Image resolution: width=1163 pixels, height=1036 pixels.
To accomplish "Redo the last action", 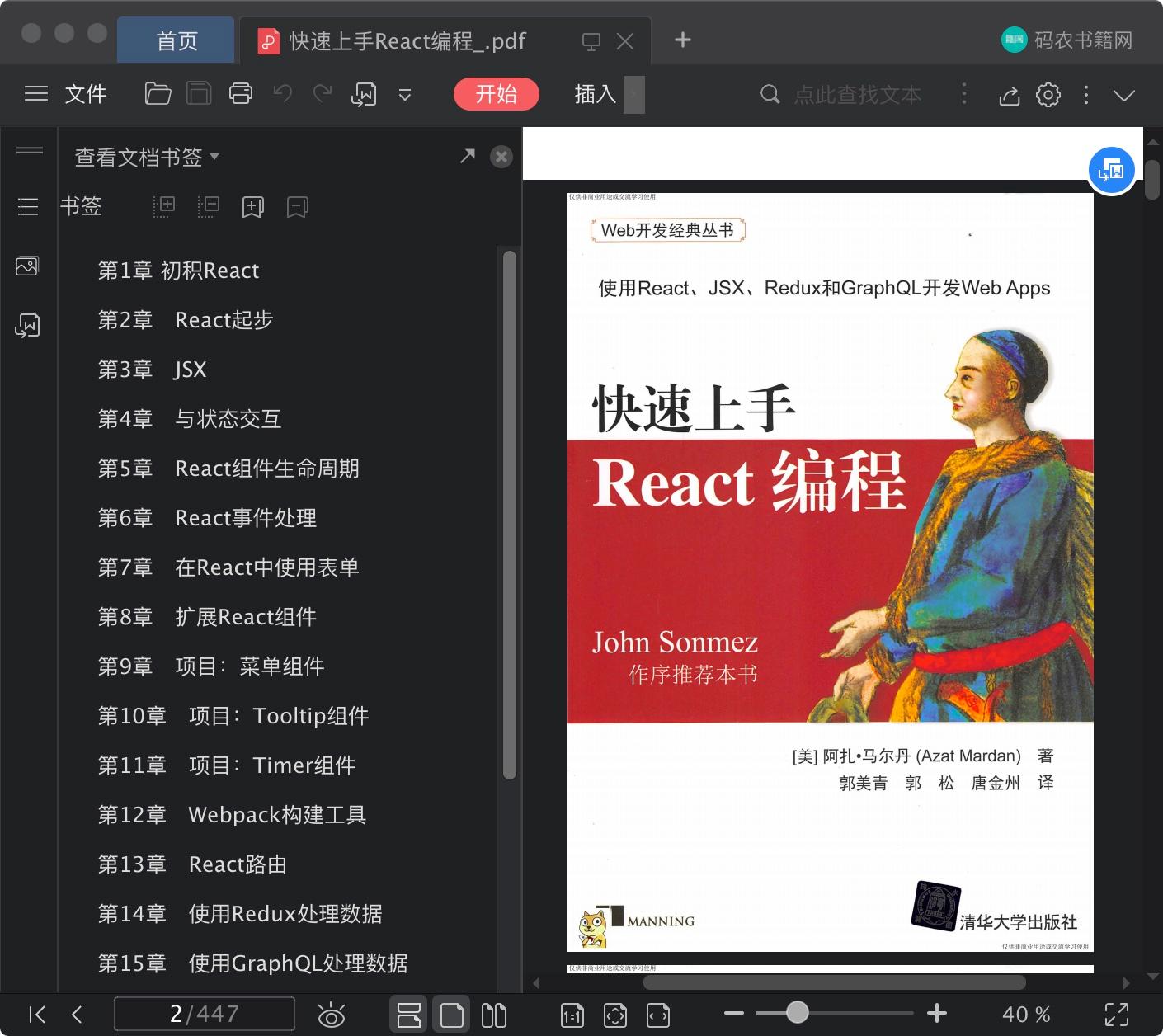I will [323, 94].
